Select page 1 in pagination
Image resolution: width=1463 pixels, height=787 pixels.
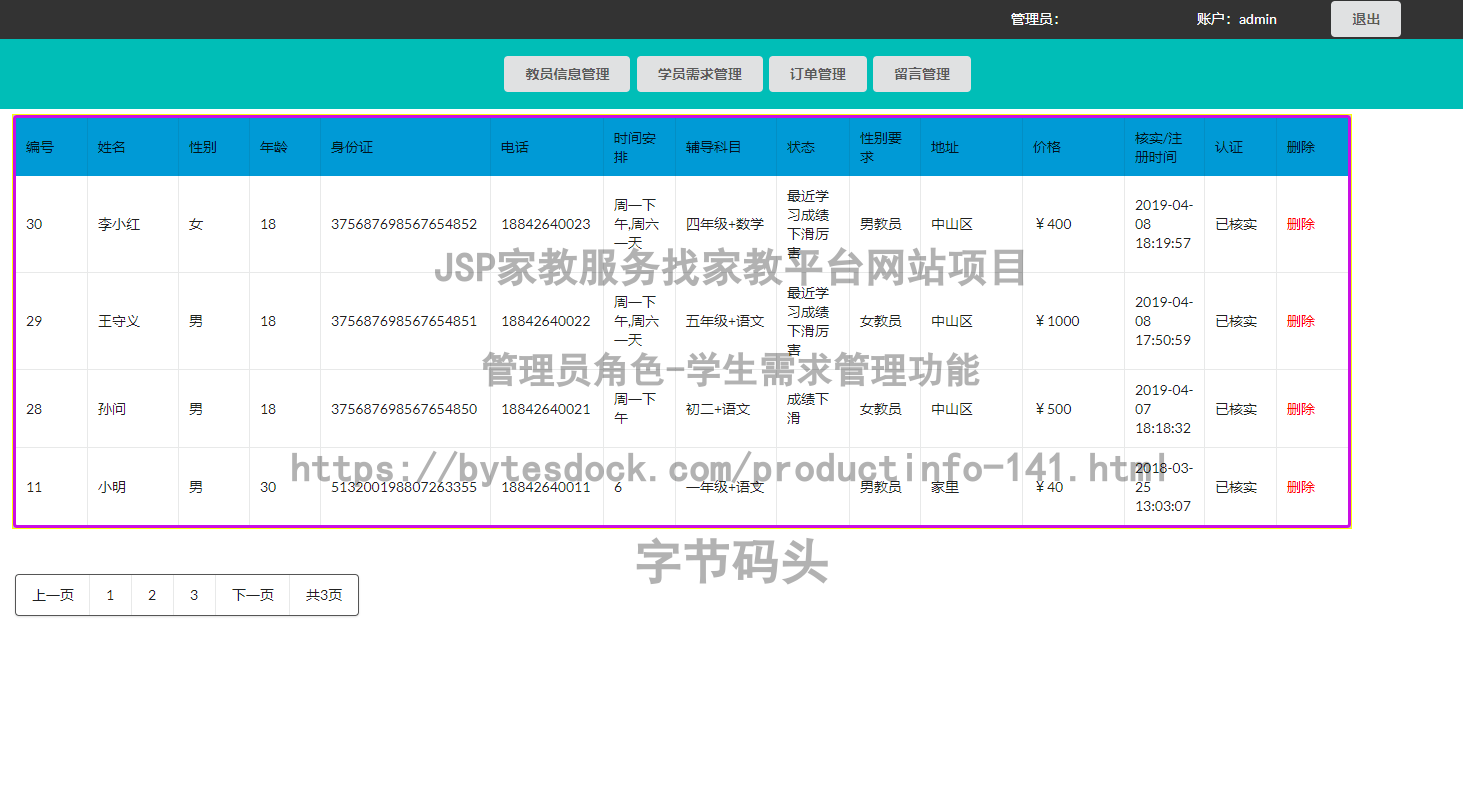(110, 594)
